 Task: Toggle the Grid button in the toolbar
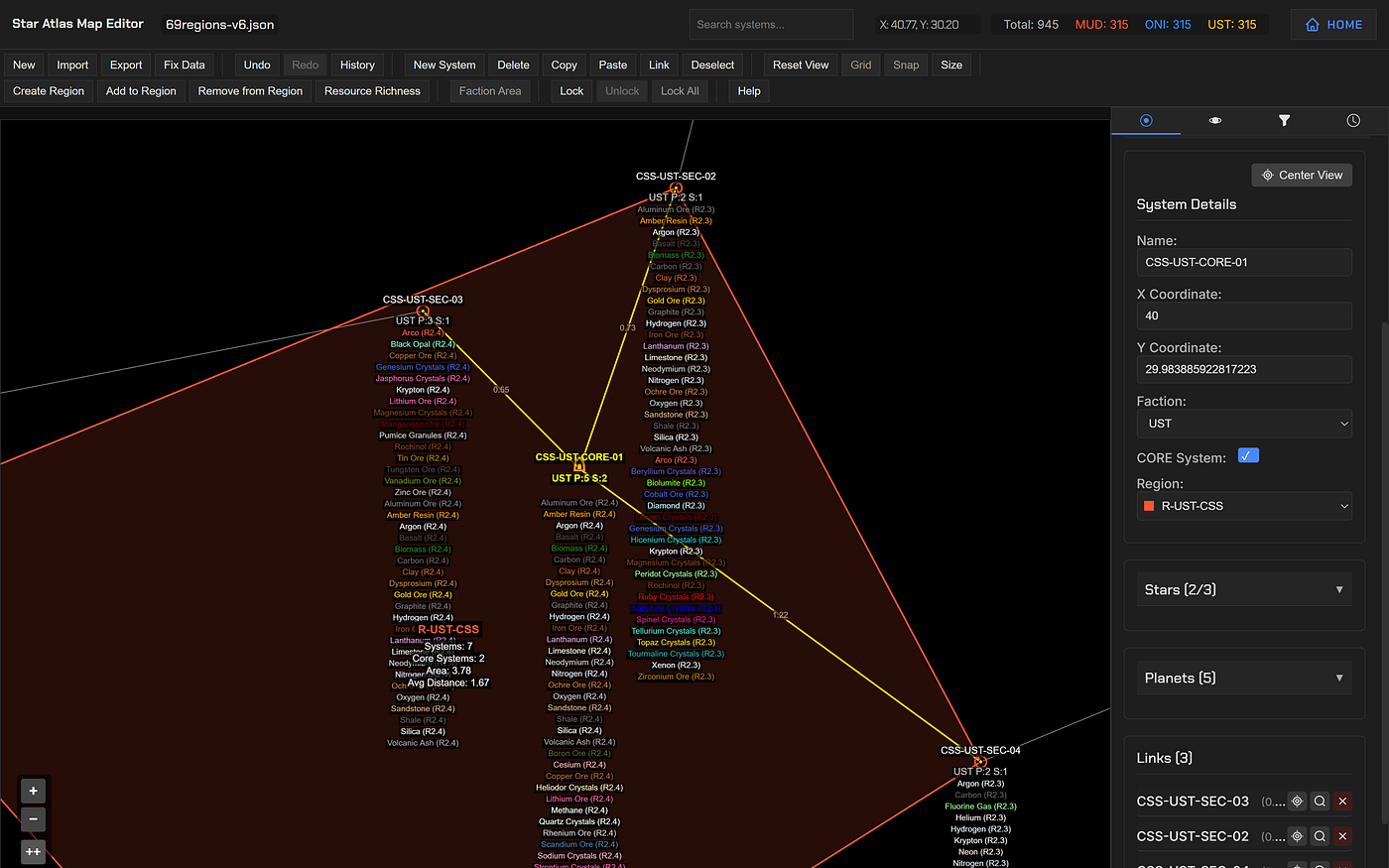pos(860,63)
